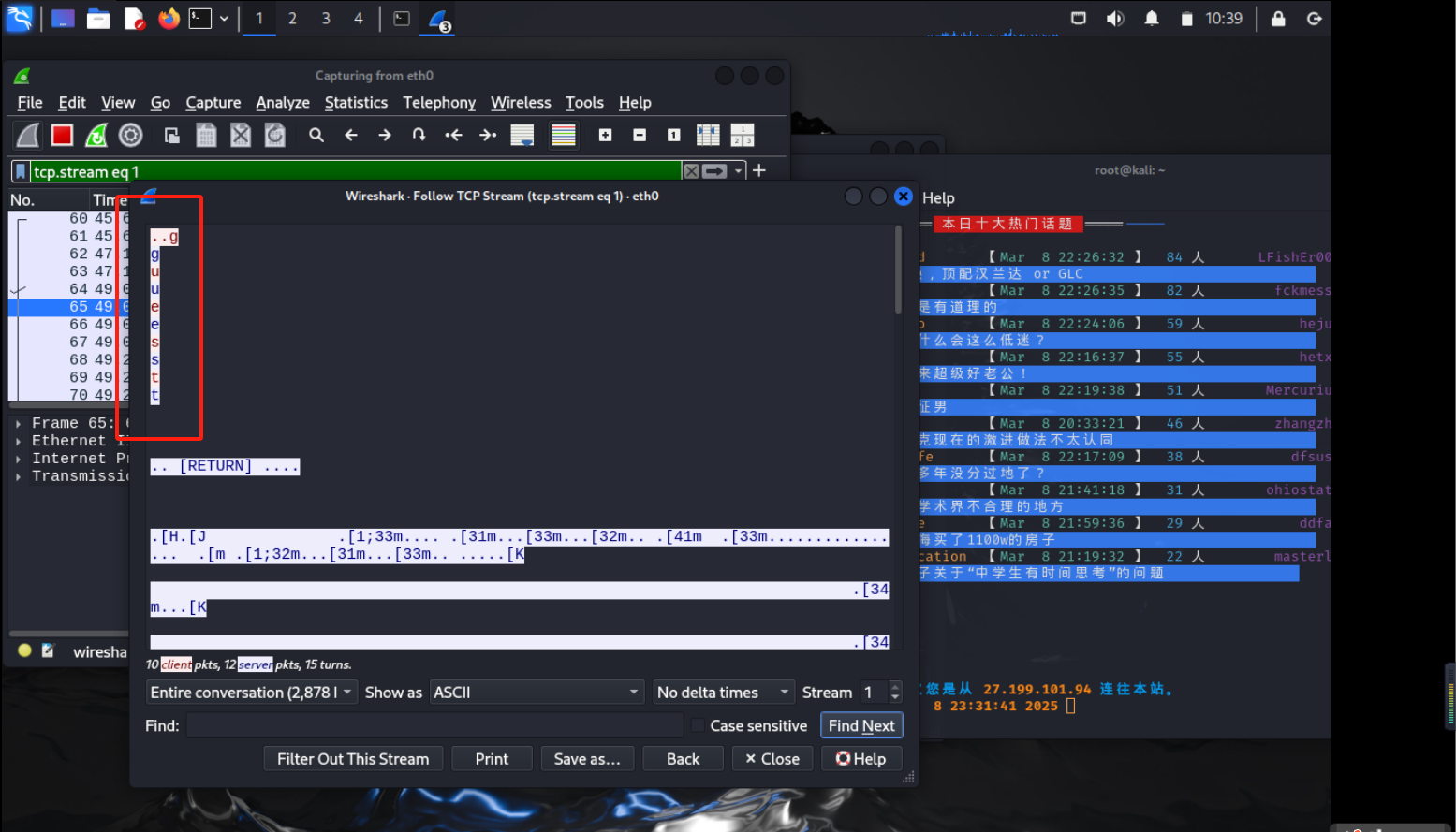The image size is (1456, 832).
Task: Open the Entire conversation dropdown
Action: point(252,693)
